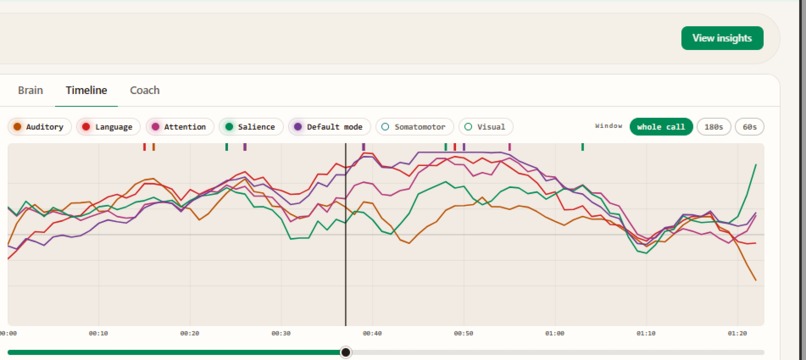The image size is (806, 360).
Task: Click the red marker near 00:15
Action: [144, 147]
